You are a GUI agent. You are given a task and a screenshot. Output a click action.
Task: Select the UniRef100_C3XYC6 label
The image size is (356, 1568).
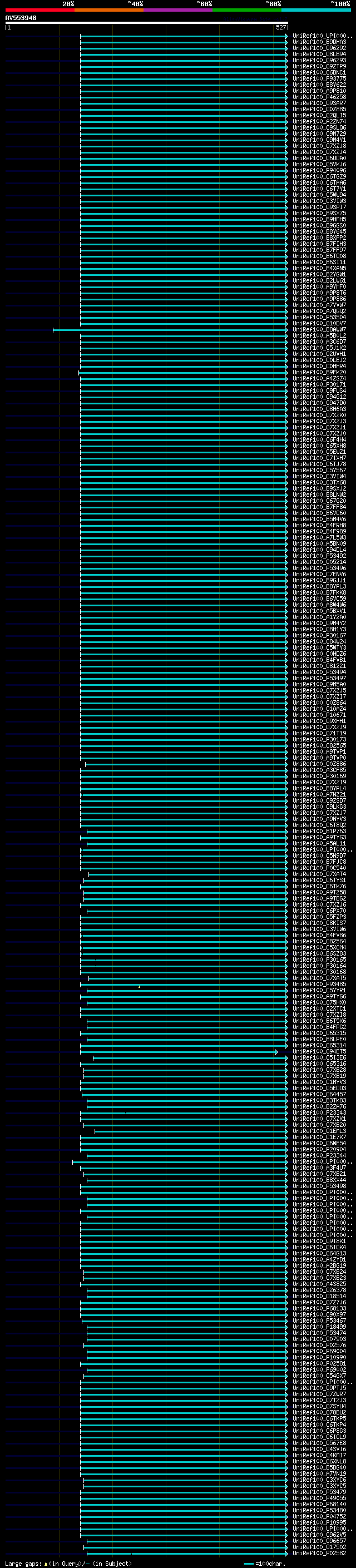click(319, 1480)
